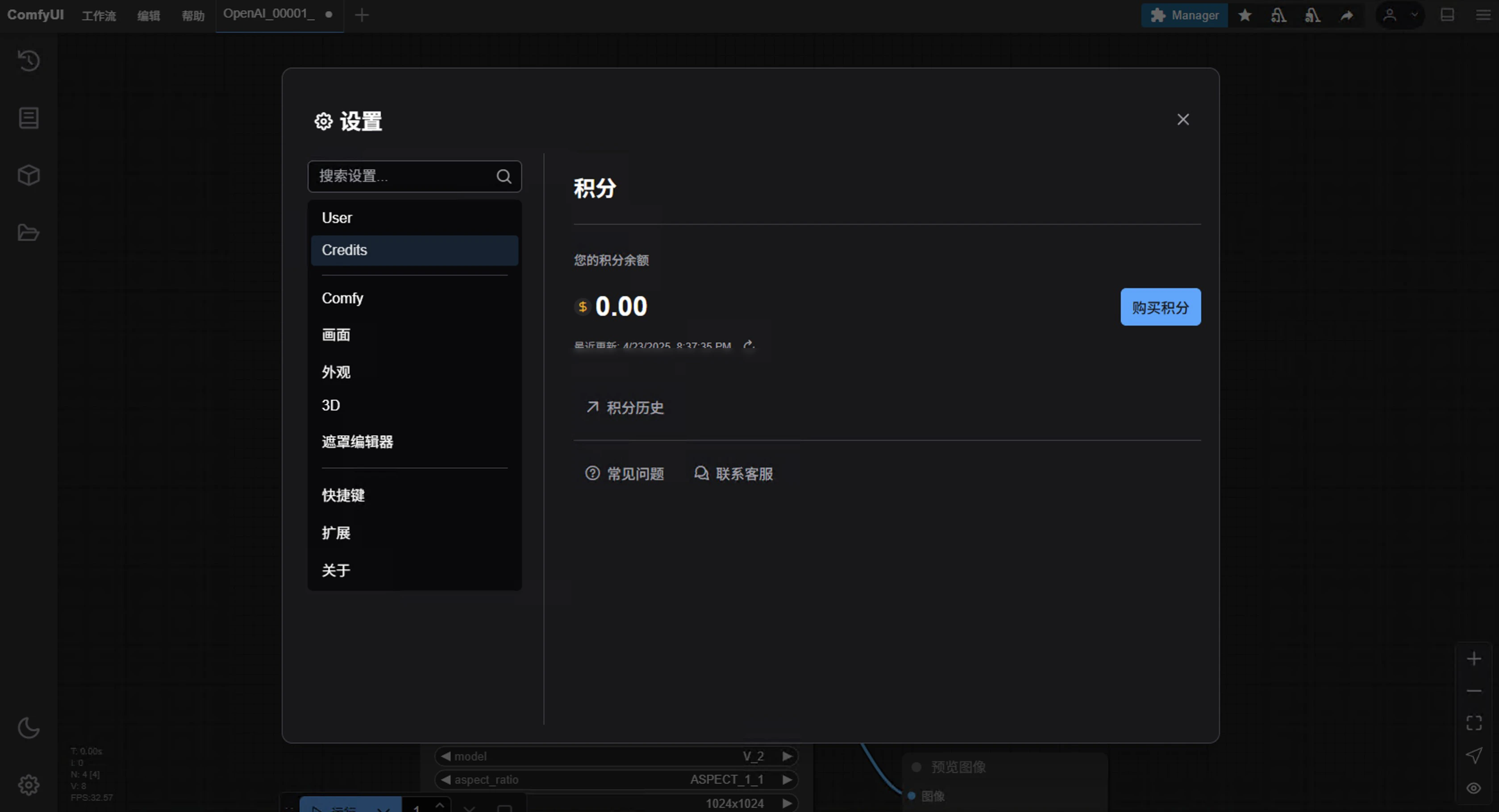
Task: Click the star favorites icon in top toolbar
Action: (1245, 15)
